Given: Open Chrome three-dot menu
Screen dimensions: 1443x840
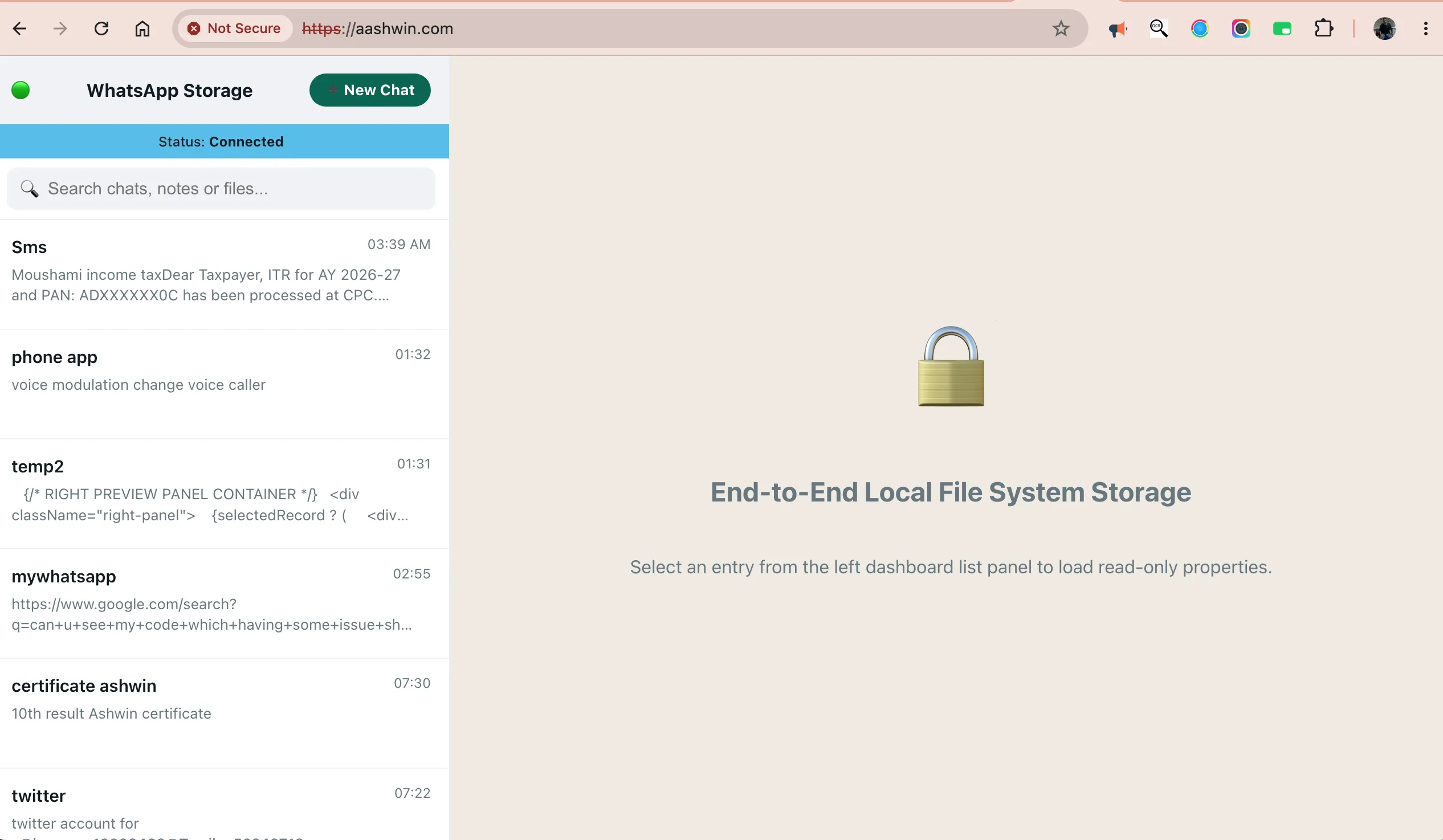Looking at the screenshot, I should click(x=1425, y=28).
